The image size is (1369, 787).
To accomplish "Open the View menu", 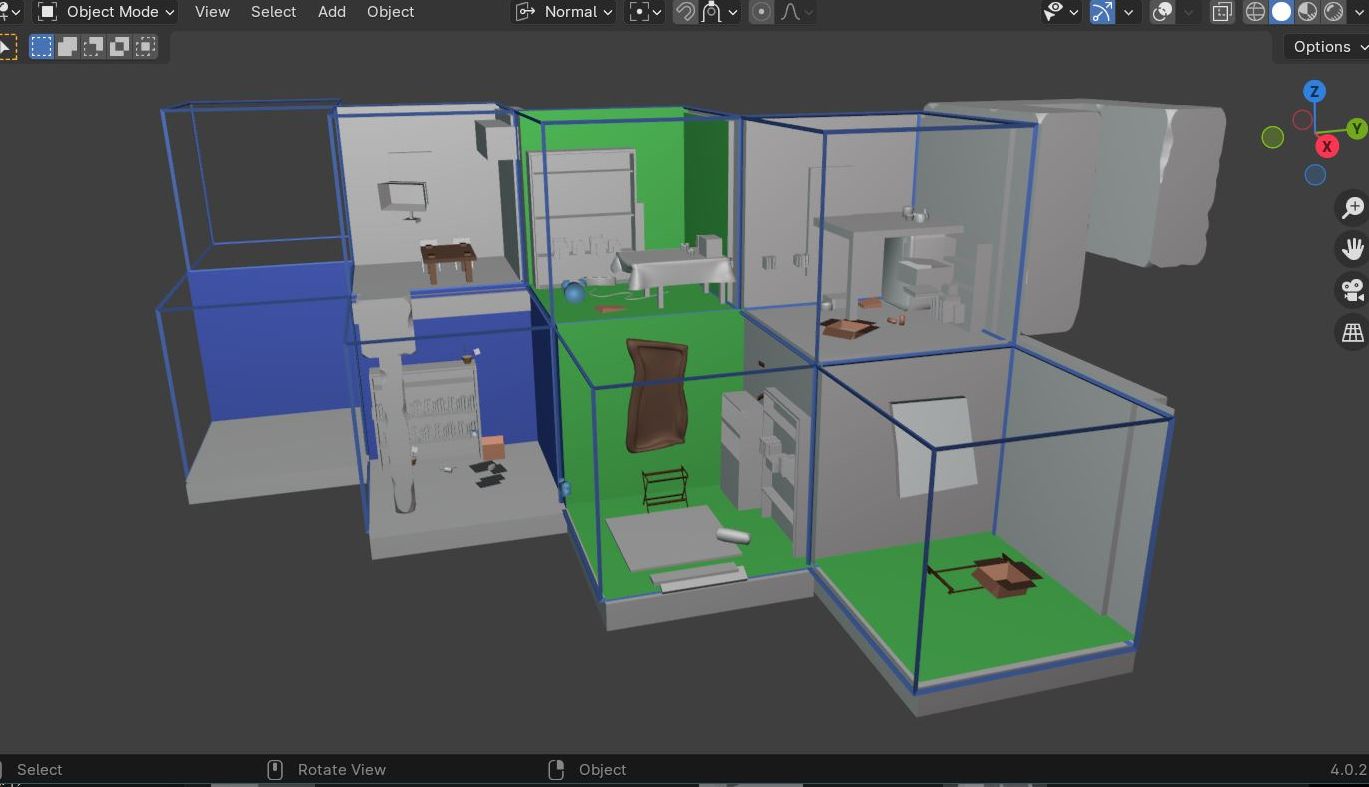I will (212, 12).
